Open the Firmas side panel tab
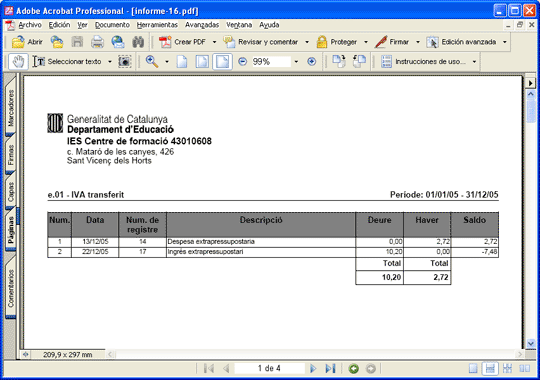 click(x=11, y=155)
